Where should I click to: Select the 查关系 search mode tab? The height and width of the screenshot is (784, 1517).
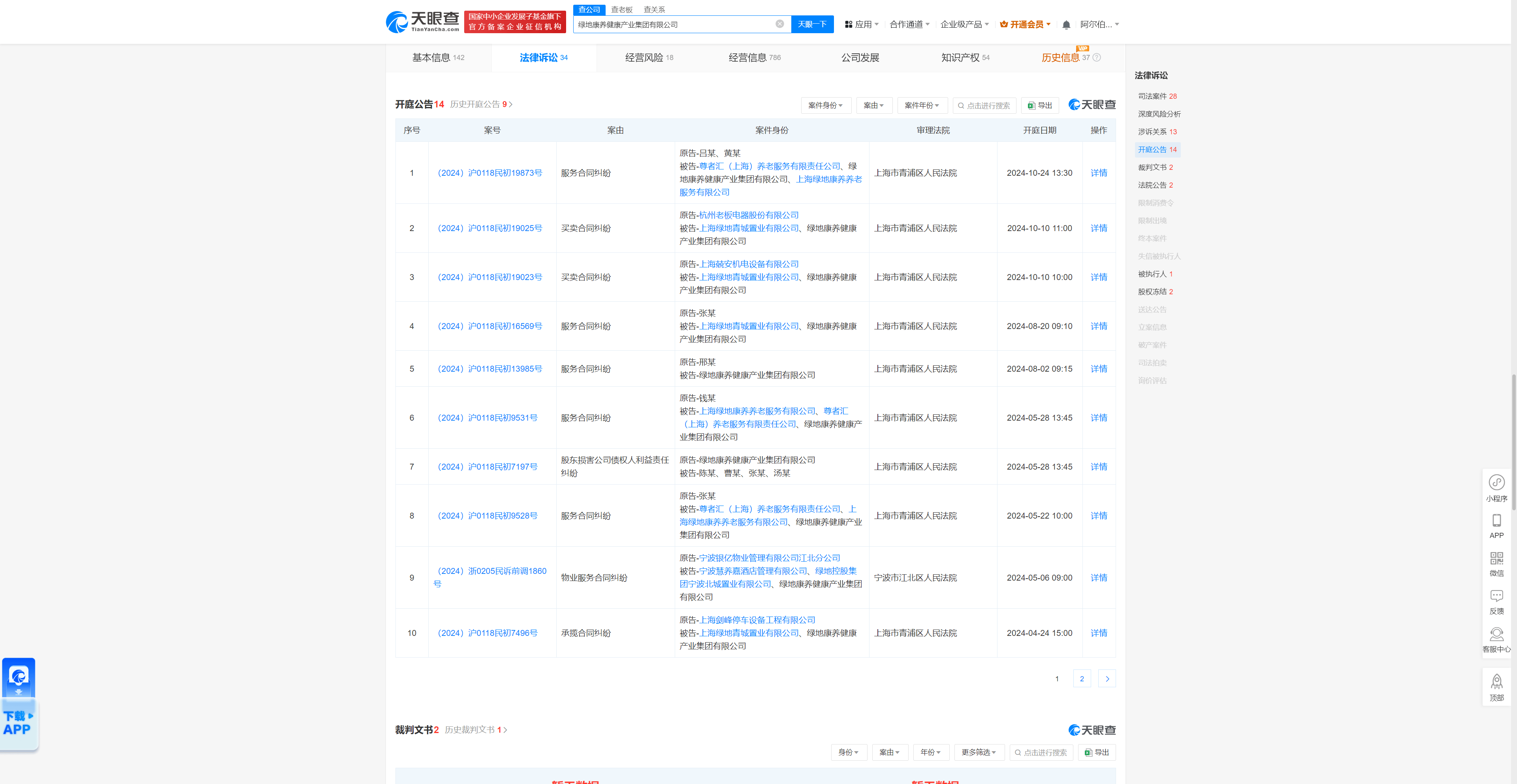[654, 9]
